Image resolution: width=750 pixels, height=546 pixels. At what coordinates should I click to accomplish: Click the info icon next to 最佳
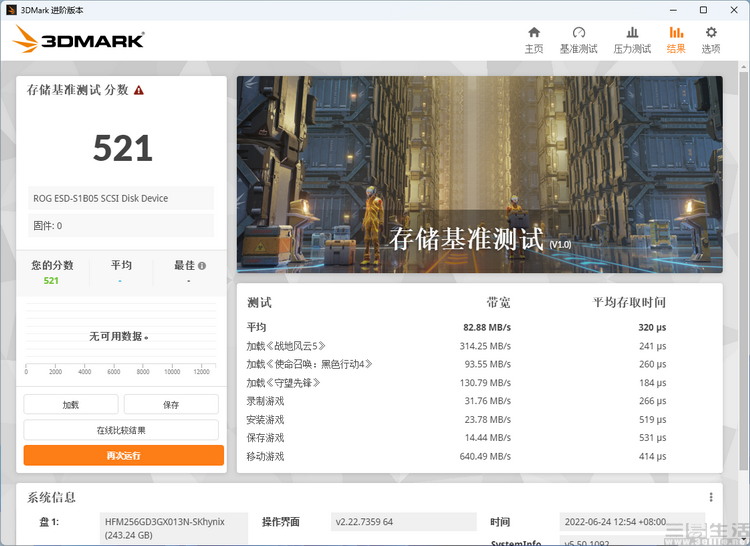(202, 266)
